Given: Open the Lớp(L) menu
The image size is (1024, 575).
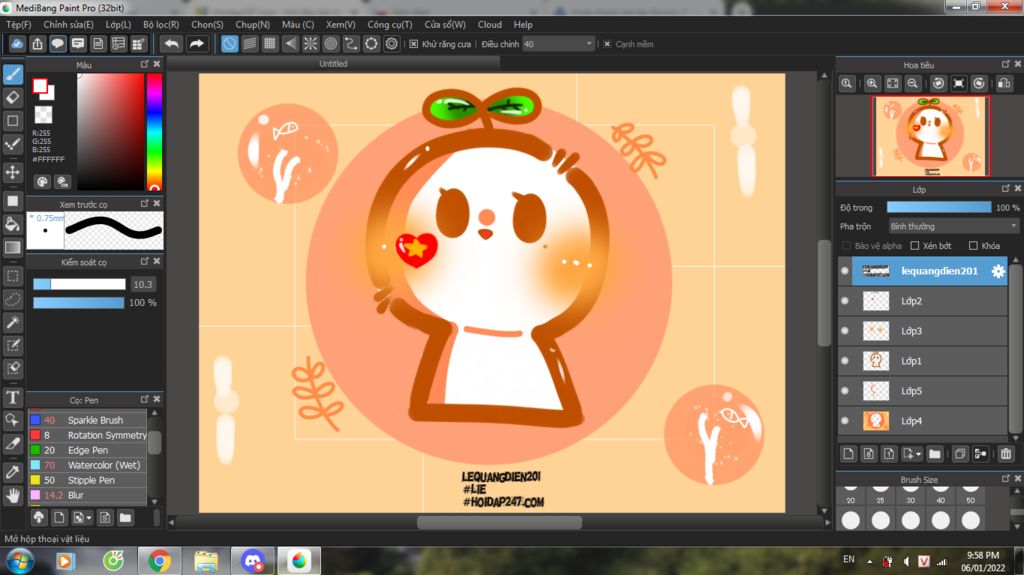Looking at the screenshot, I should (118, 24).
